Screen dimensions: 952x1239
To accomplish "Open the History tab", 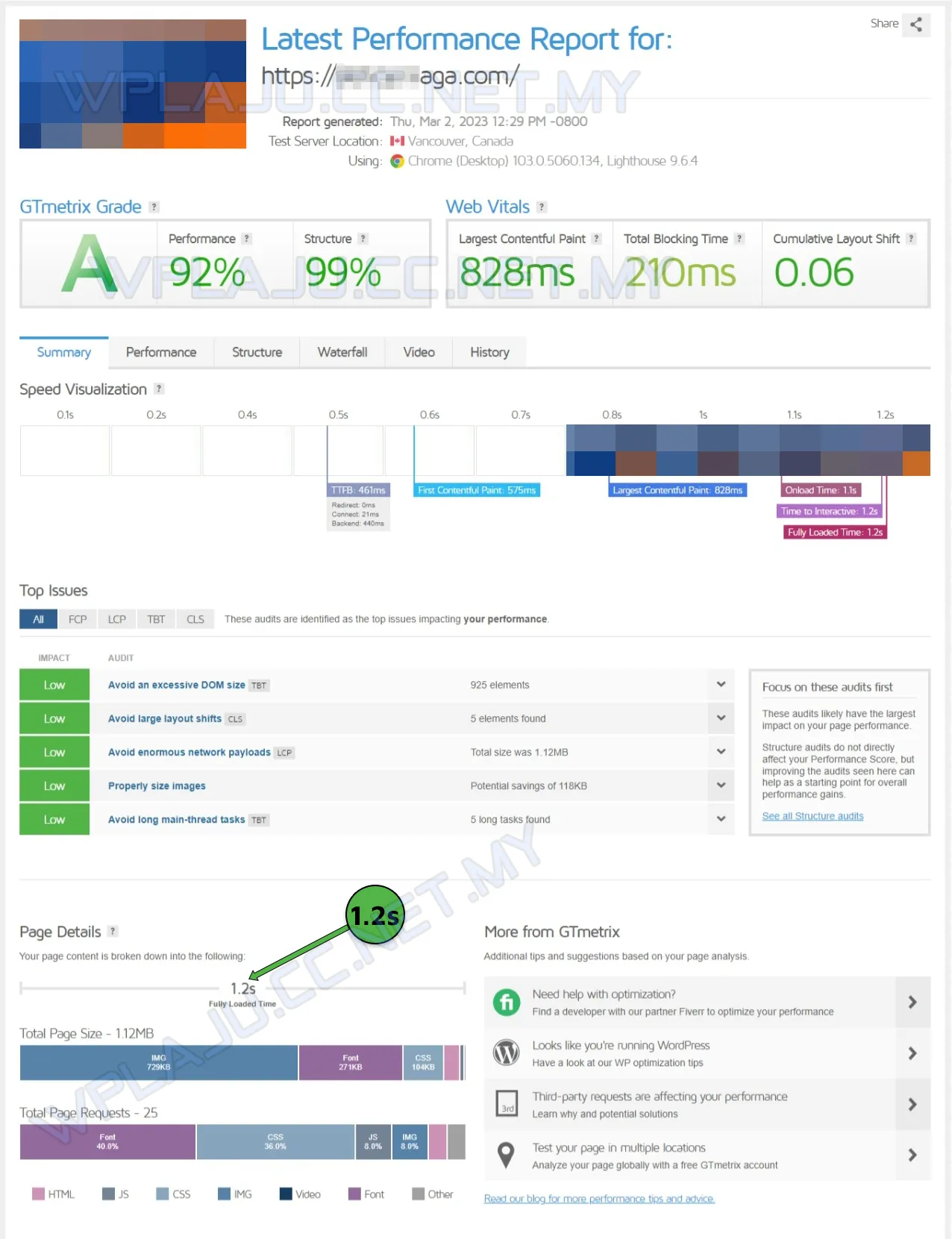I will click(489, 352).
